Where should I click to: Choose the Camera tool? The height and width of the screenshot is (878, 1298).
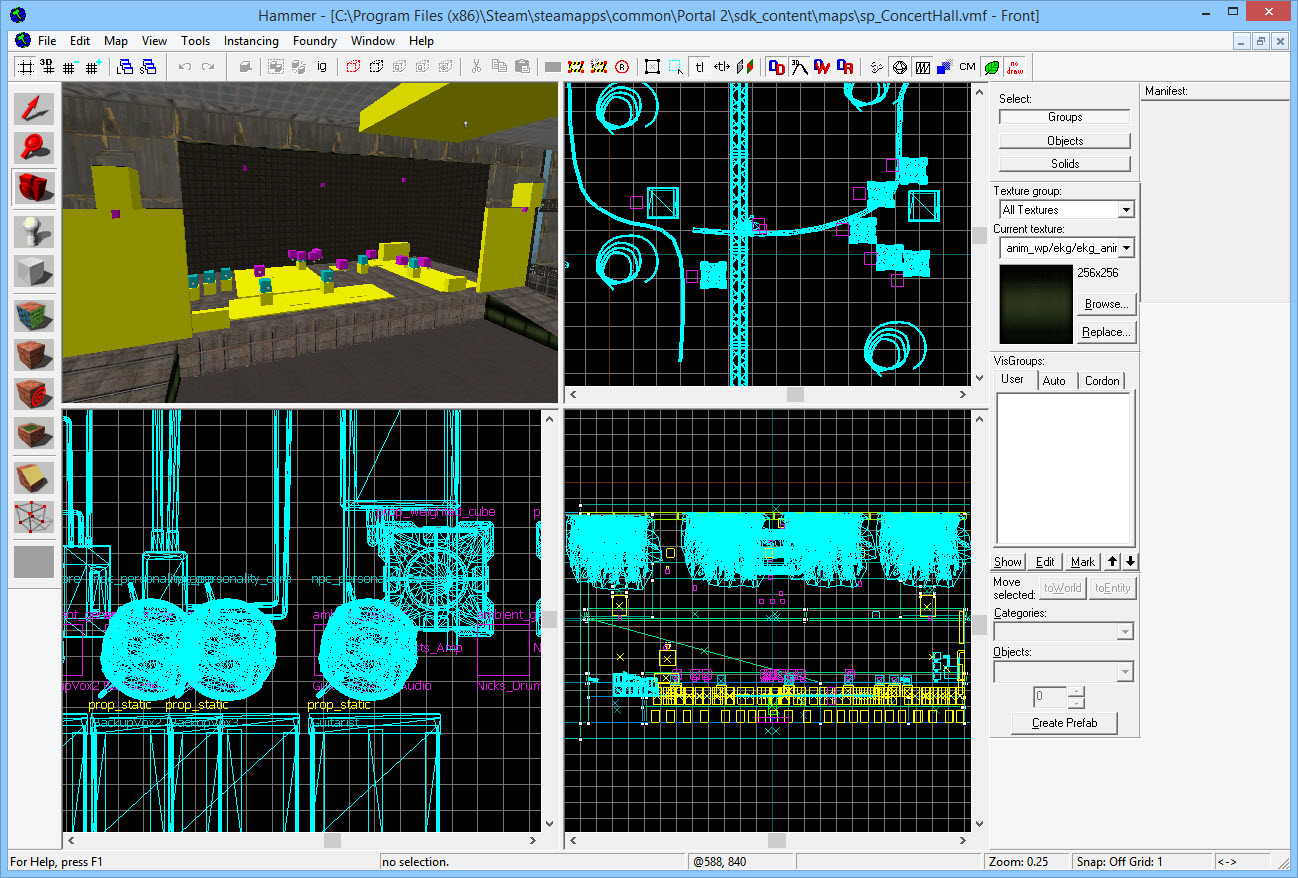pyautogui.click(x=34, y=187)
